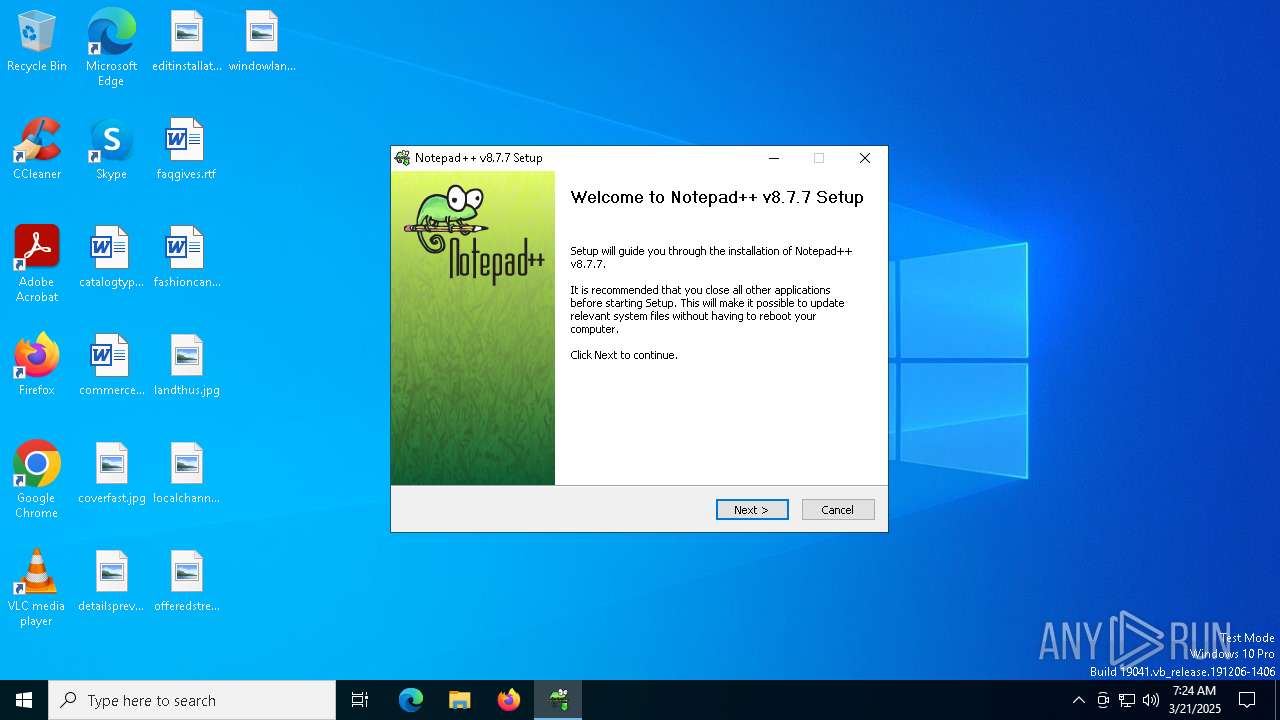Screen dimensions: 1280x720
Task: Select the detailsprev... image file
Action: click(111, 582)
